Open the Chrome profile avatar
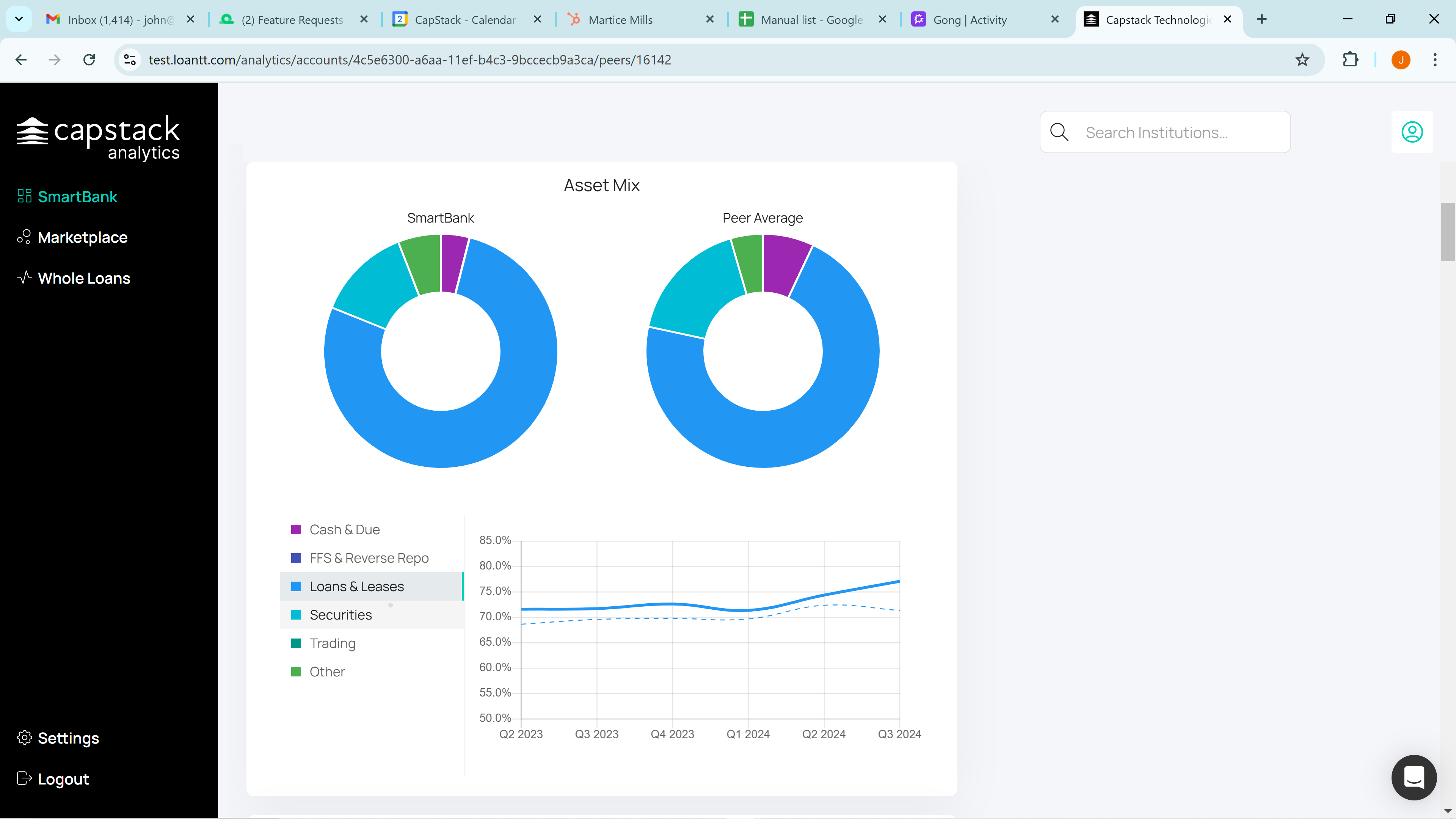Image resolution: width=1456 pixels, height=819 pixels. click(x=1401, y=60)
